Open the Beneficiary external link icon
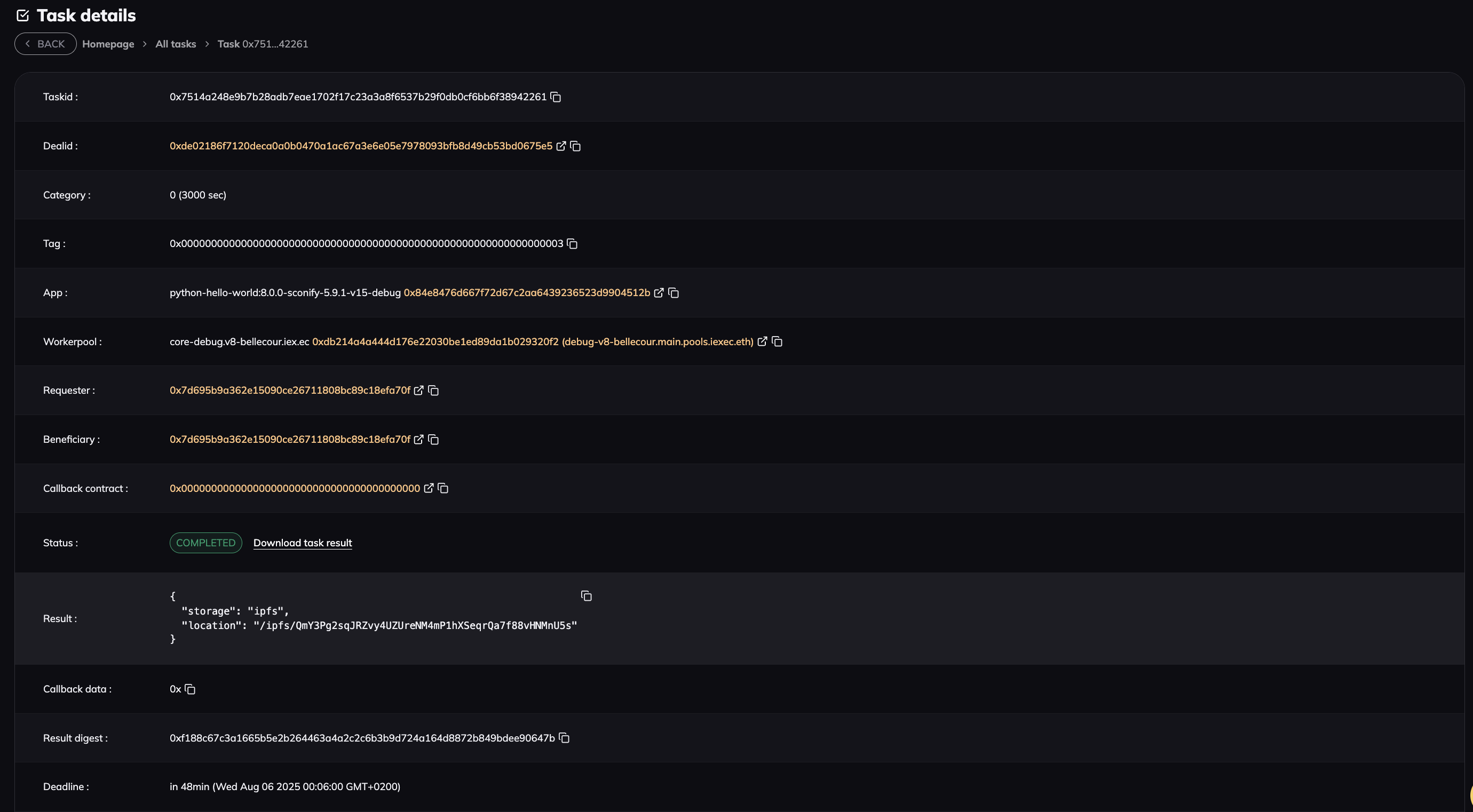The image size is (1473, 812). coord(418,440)
